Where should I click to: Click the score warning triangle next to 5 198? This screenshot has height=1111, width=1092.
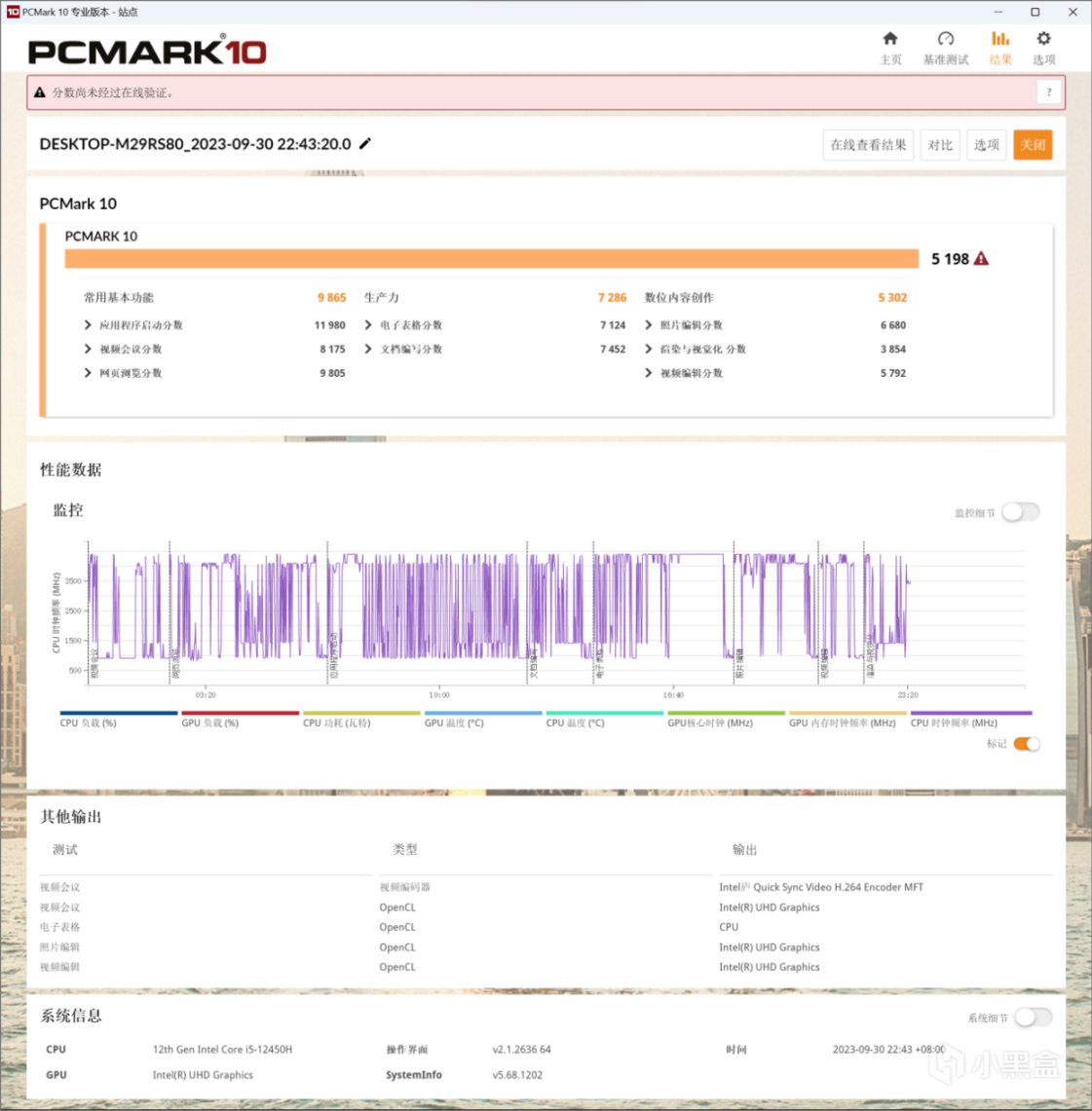pyautogui.click(x=981, y=259)
